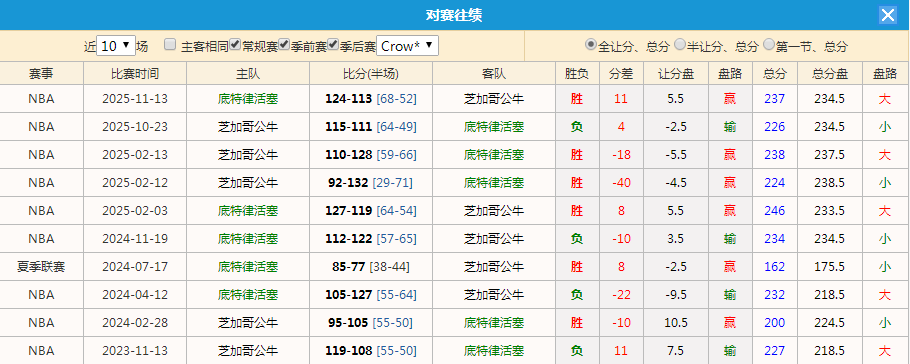This screenshot has width=910, height=364.
Task: Click the point difference -40 cell
Action: pyautogui.click(x=621, y=182)
